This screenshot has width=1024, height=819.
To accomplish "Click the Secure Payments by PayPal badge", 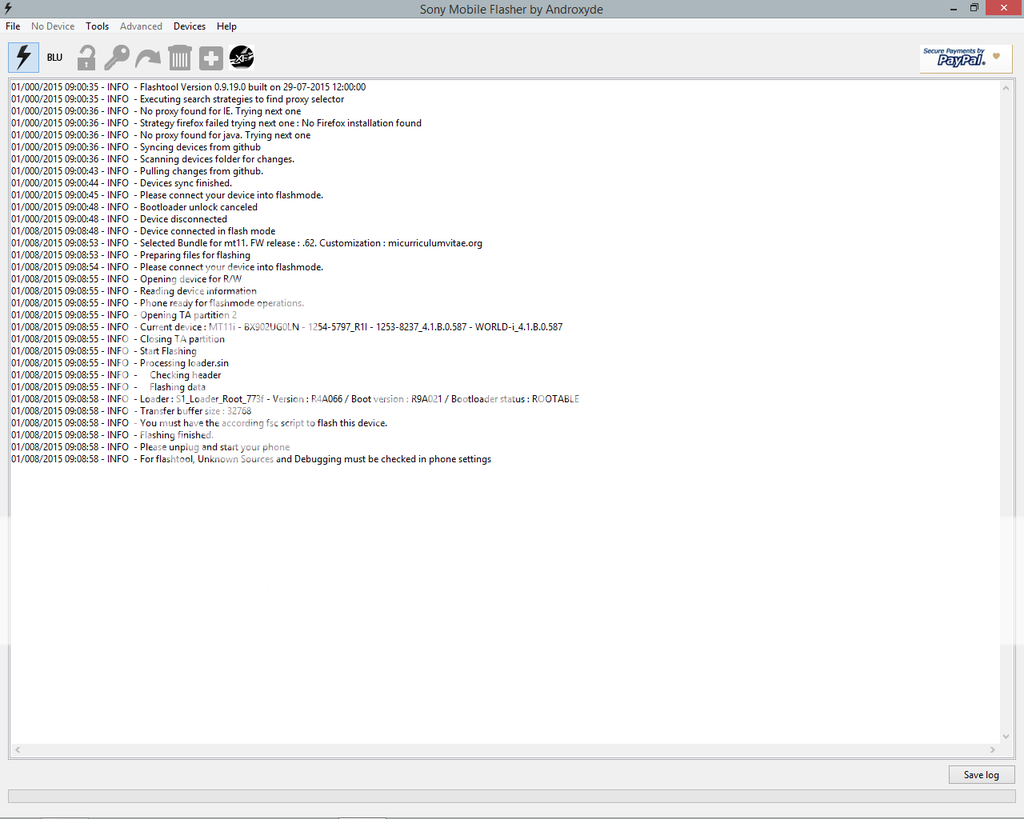I will coord(964,57).
